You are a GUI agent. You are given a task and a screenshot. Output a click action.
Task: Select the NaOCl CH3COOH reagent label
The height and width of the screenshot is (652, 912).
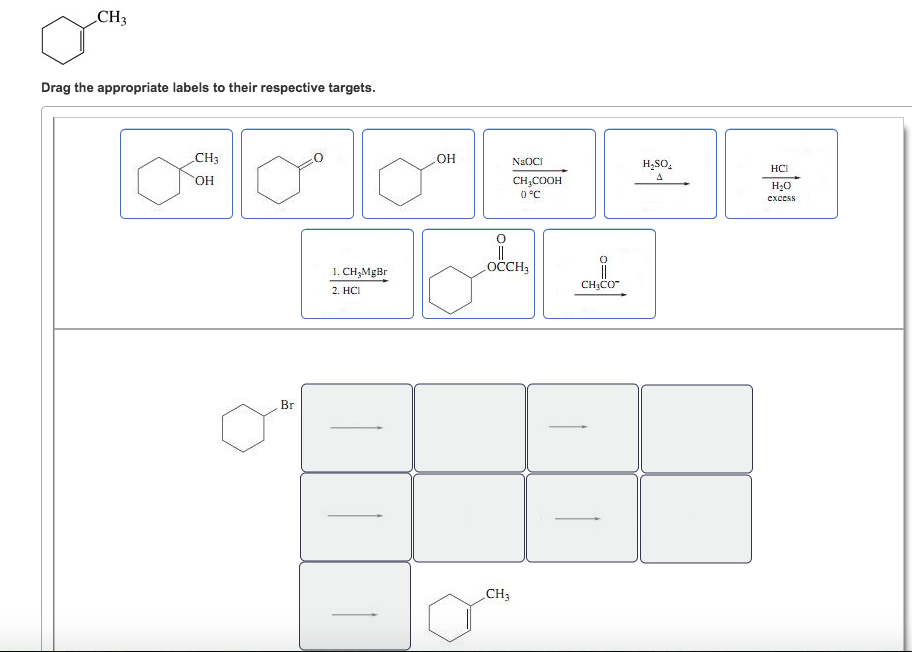pos(539,174)
